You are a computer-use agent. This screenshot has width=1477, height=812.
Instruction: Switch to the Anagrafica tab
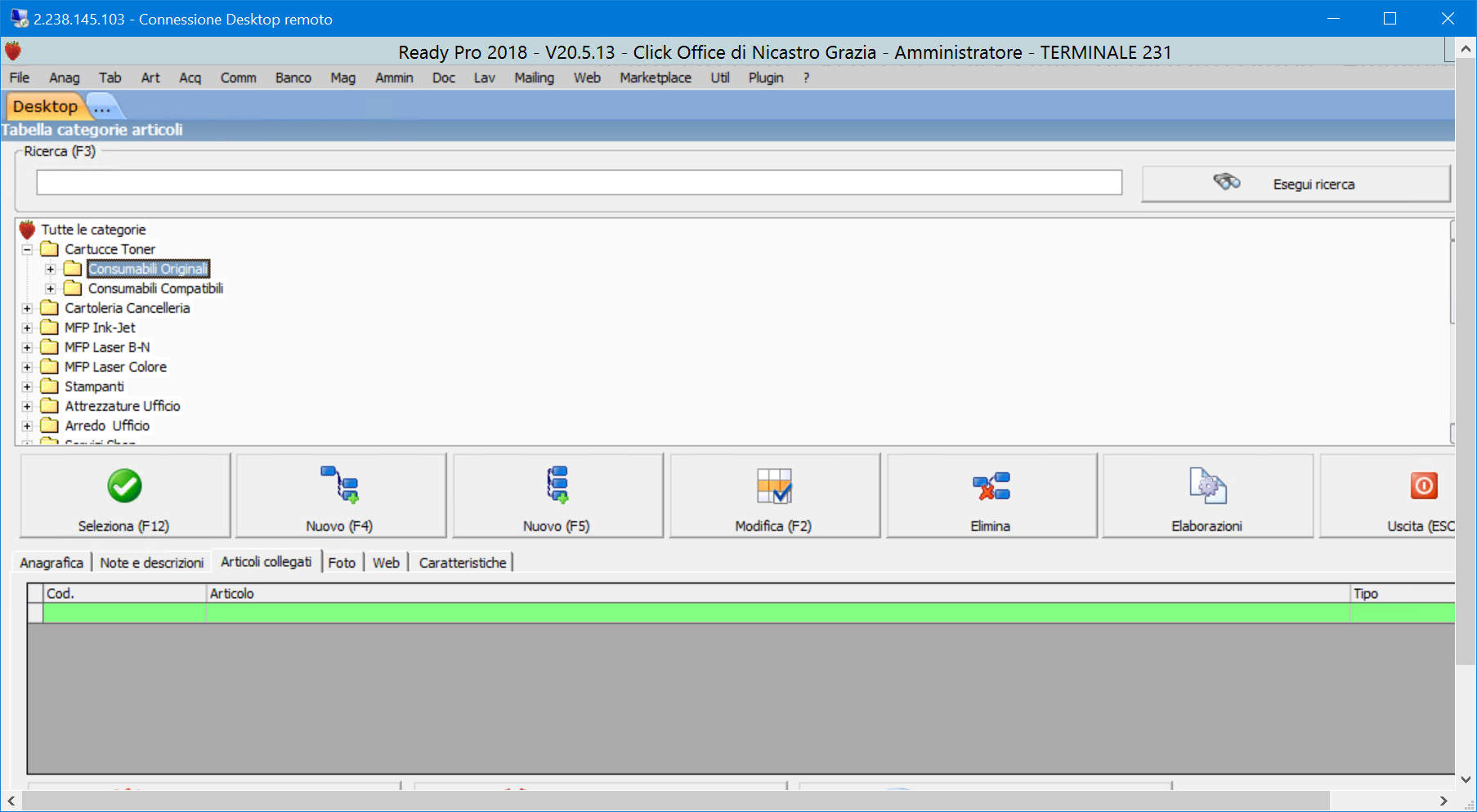51,563
